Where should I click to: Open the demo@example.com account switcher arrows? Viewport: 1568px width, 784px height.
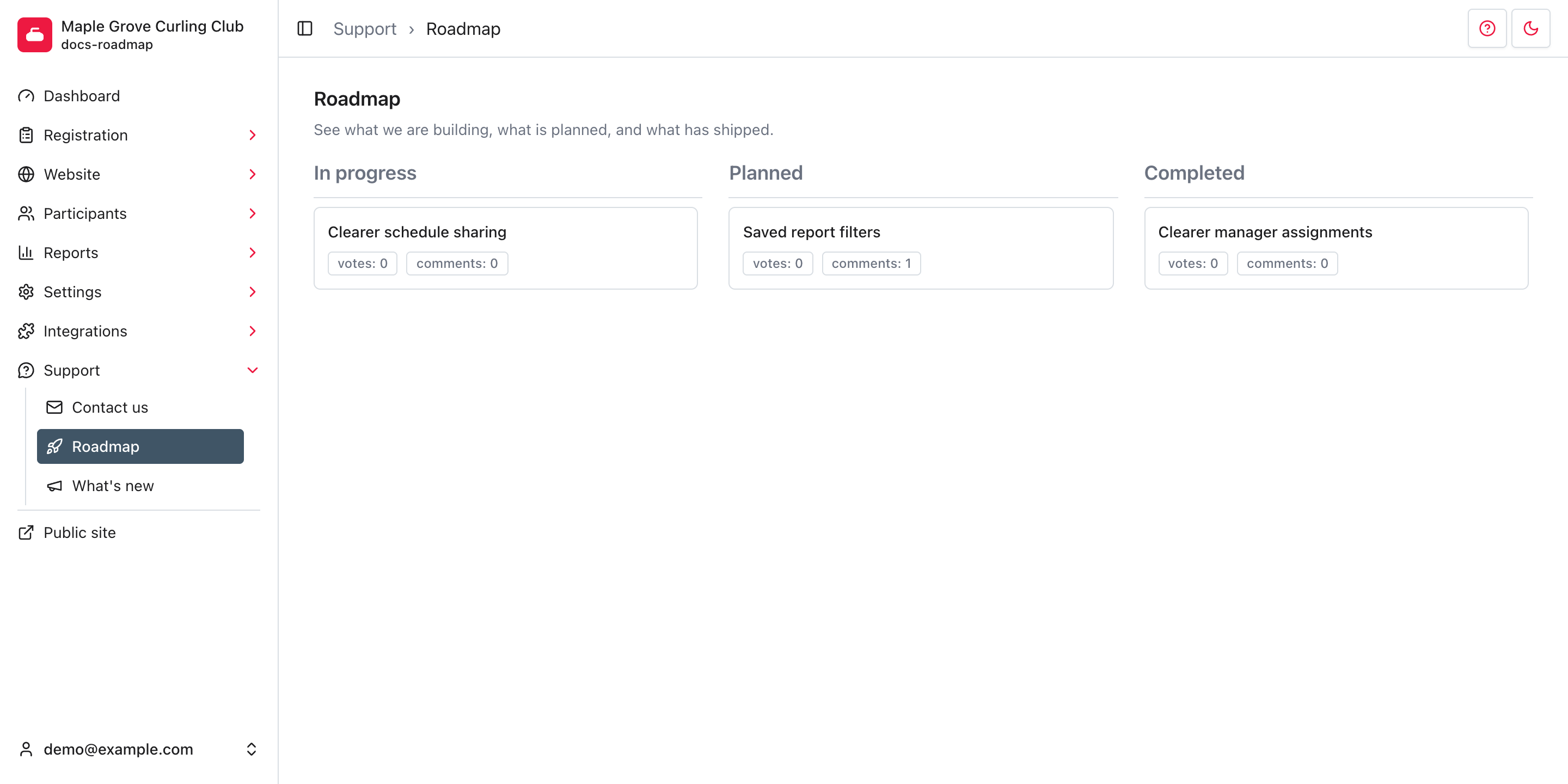tap(252, 749)
